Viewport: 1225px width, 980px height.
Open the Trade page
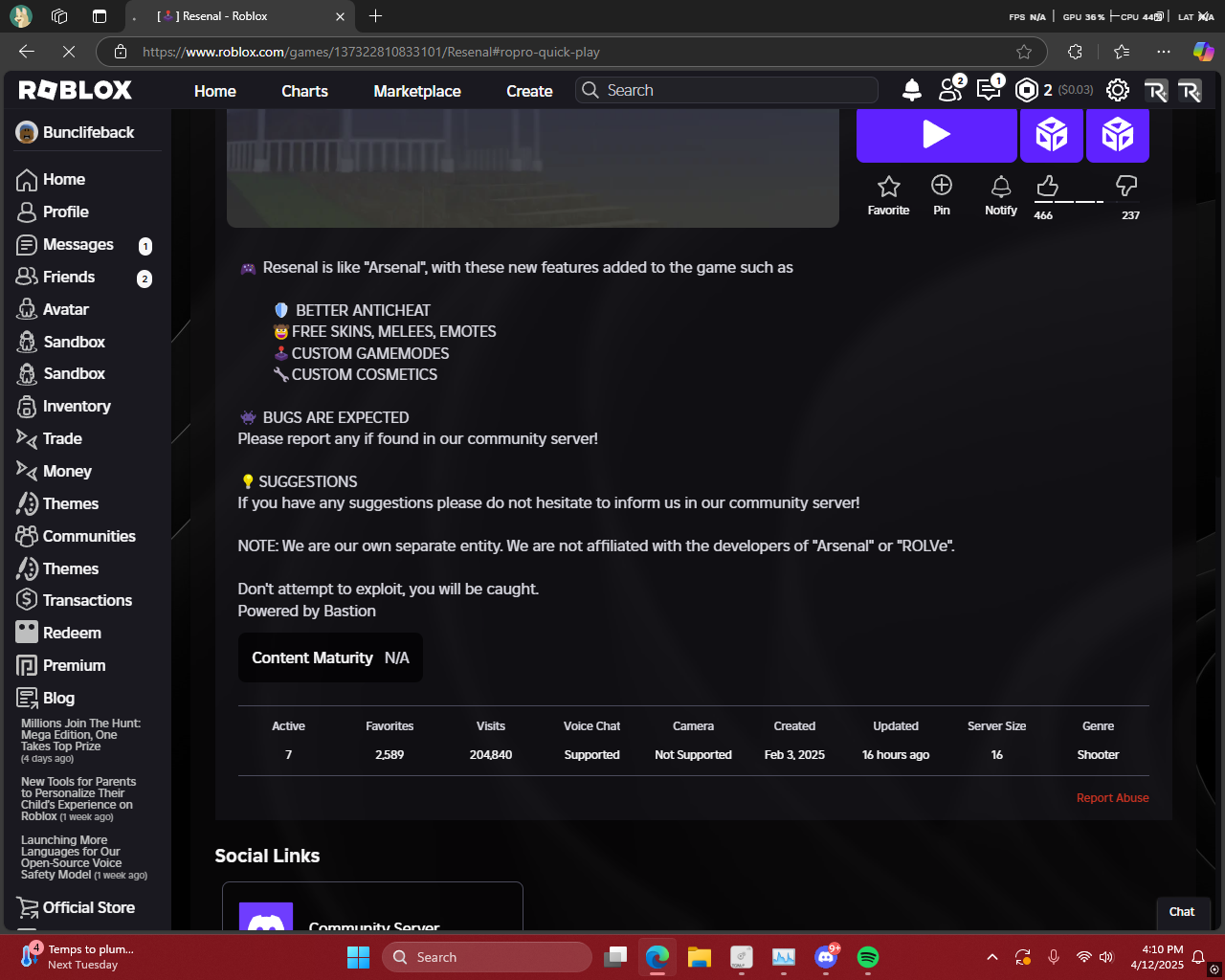(50, 439)
